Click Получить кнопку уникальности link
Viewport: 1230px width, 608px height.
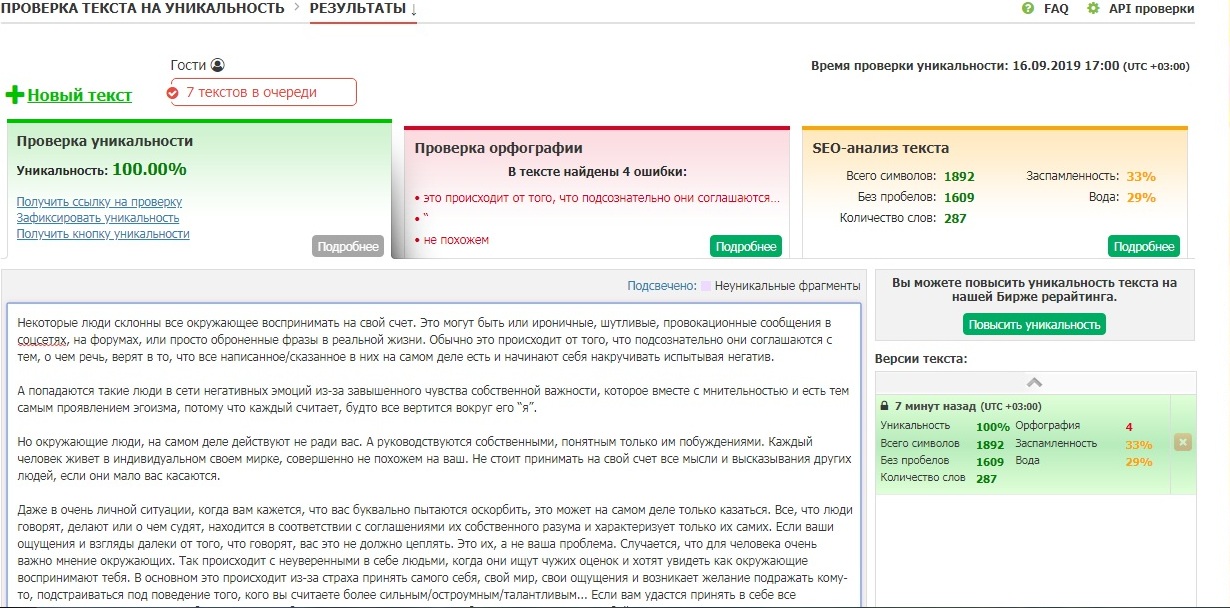[103, 234]
